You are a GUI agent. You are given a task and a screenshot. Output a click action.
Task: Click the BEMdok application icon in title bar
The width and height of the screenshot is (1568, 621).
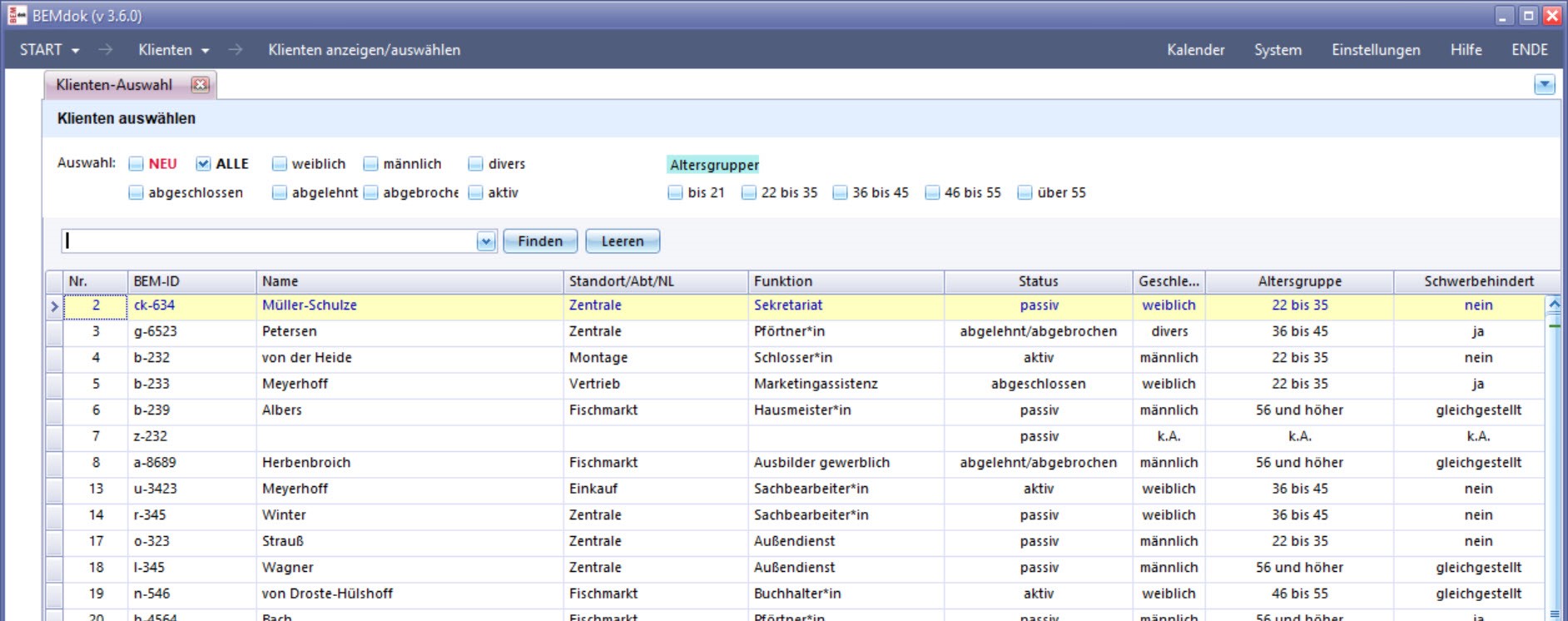(x=17, y=15)
